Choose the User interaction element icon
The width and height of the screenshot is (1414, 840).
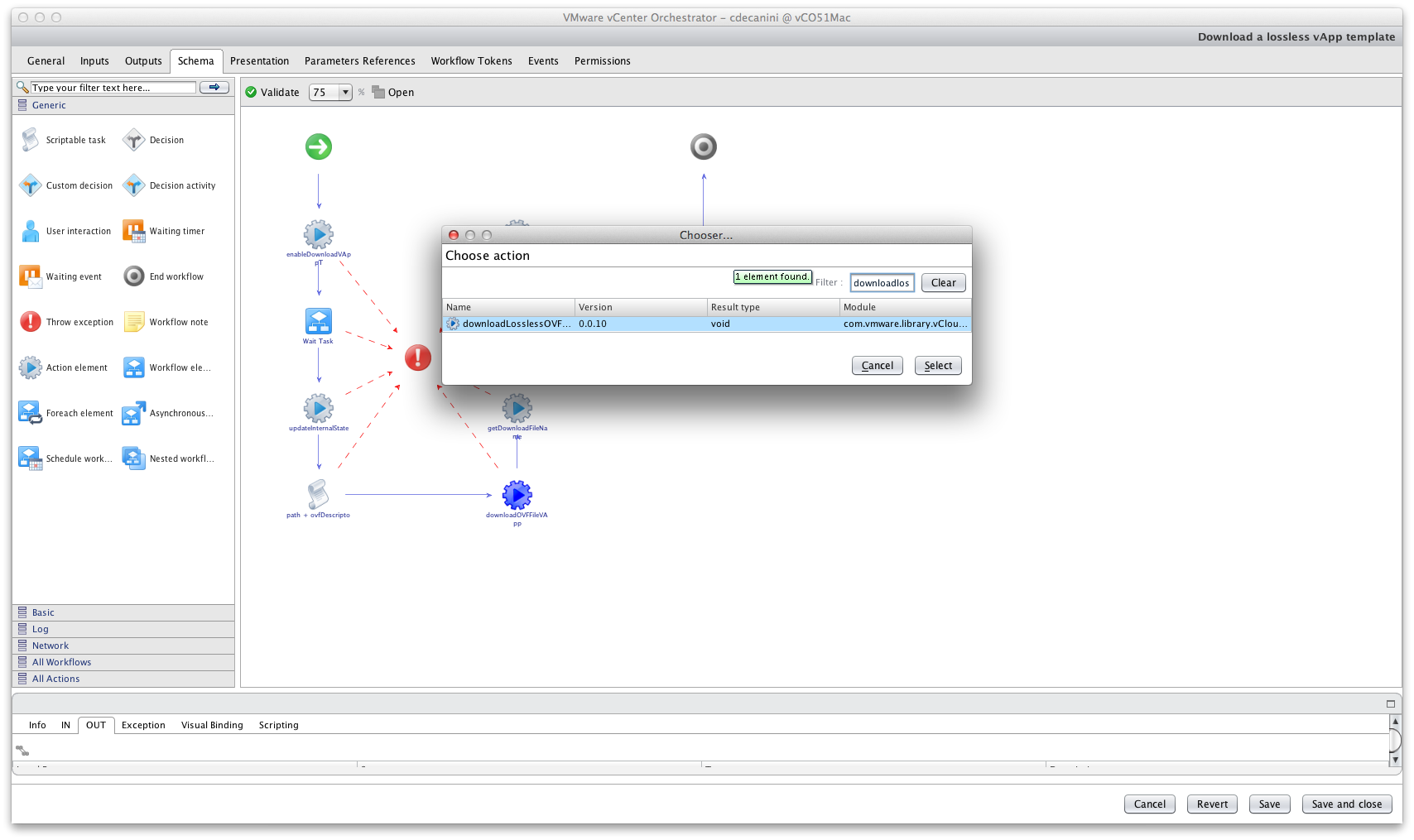pyautogui.click(x=31, y=231)
